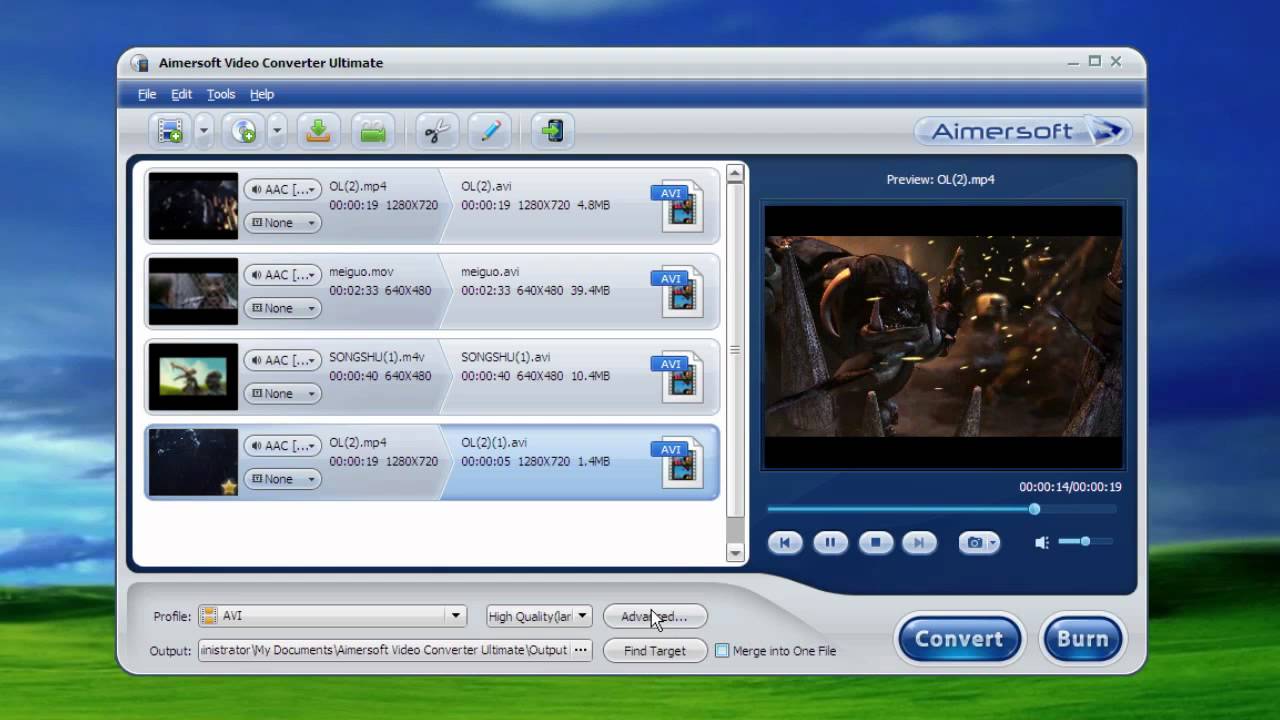Open the Add Files dropdown arrow
The width and height of the screenshot is (1280, 720).
tap(203, 131)
